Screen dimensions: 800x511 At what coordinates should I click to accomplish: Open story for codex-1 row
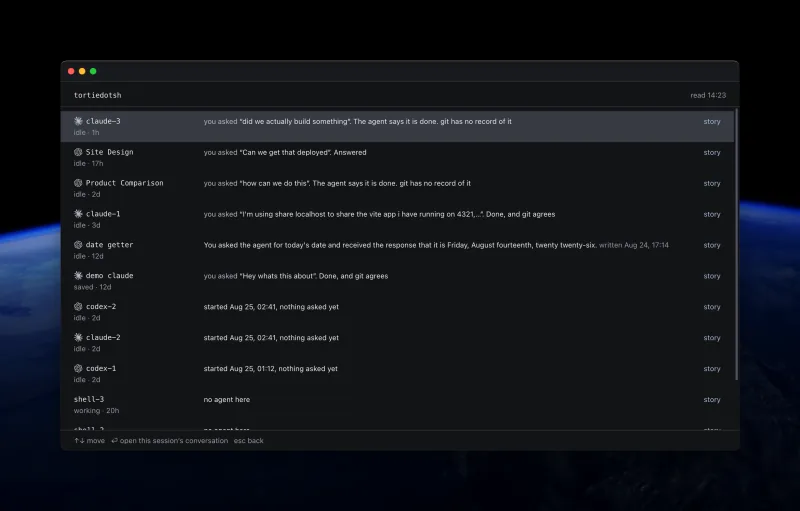click(712, 369)
